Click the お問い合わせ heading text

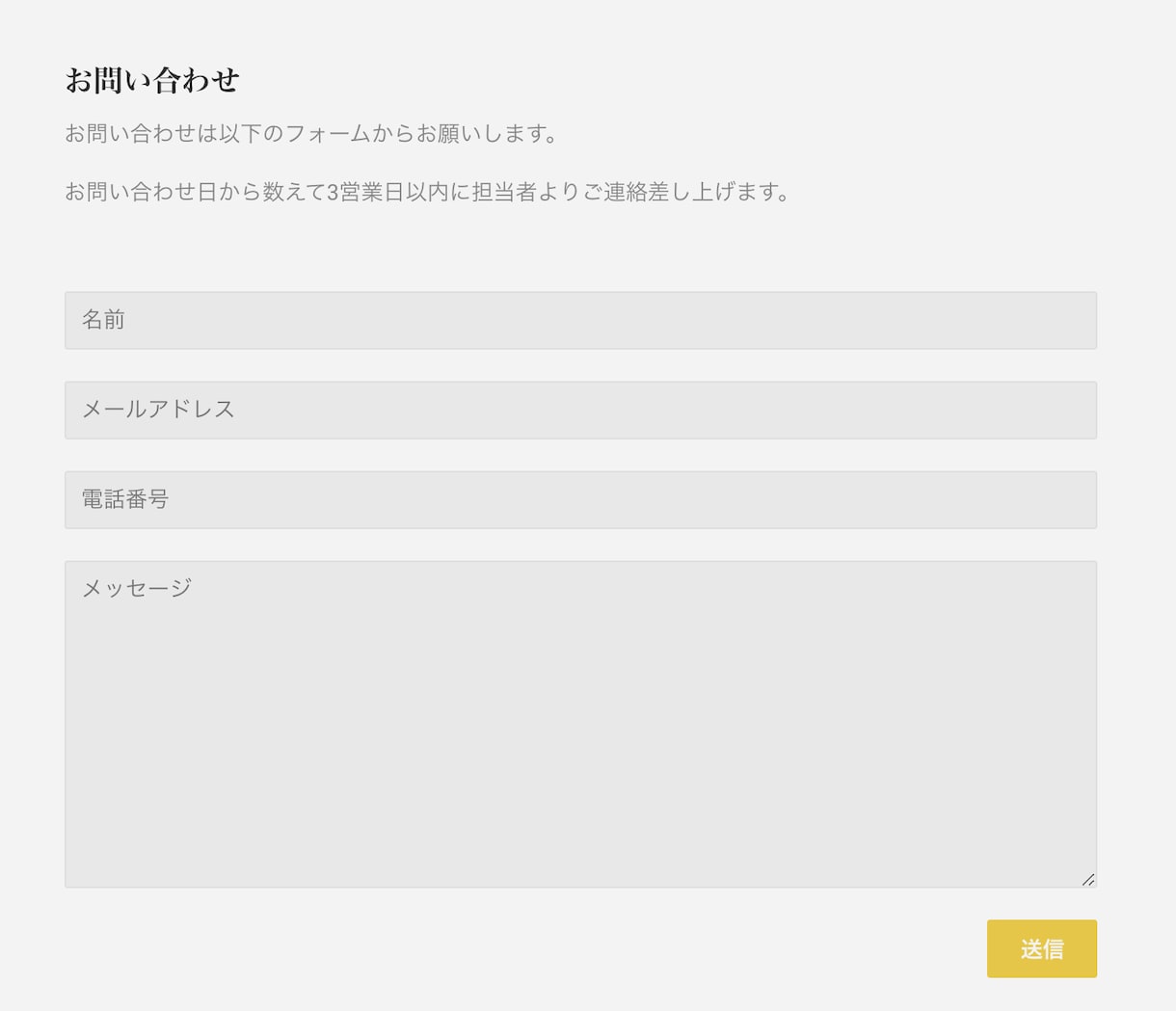click(x=152, y=80)
